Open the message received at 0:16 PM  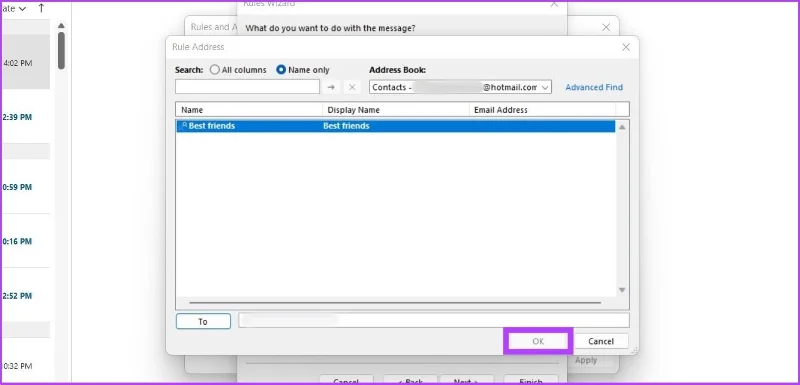(27, 241)
